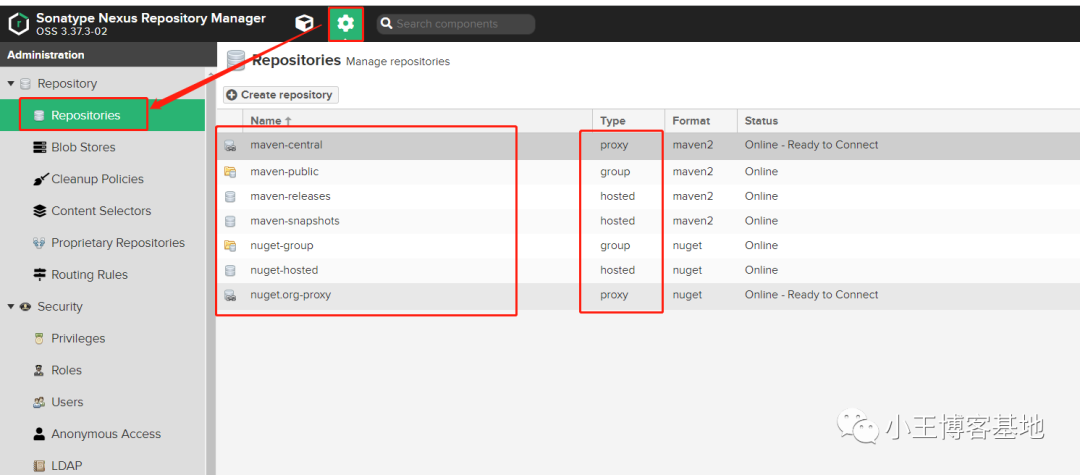Open the maven-releases repository row

tap(647, 196)
